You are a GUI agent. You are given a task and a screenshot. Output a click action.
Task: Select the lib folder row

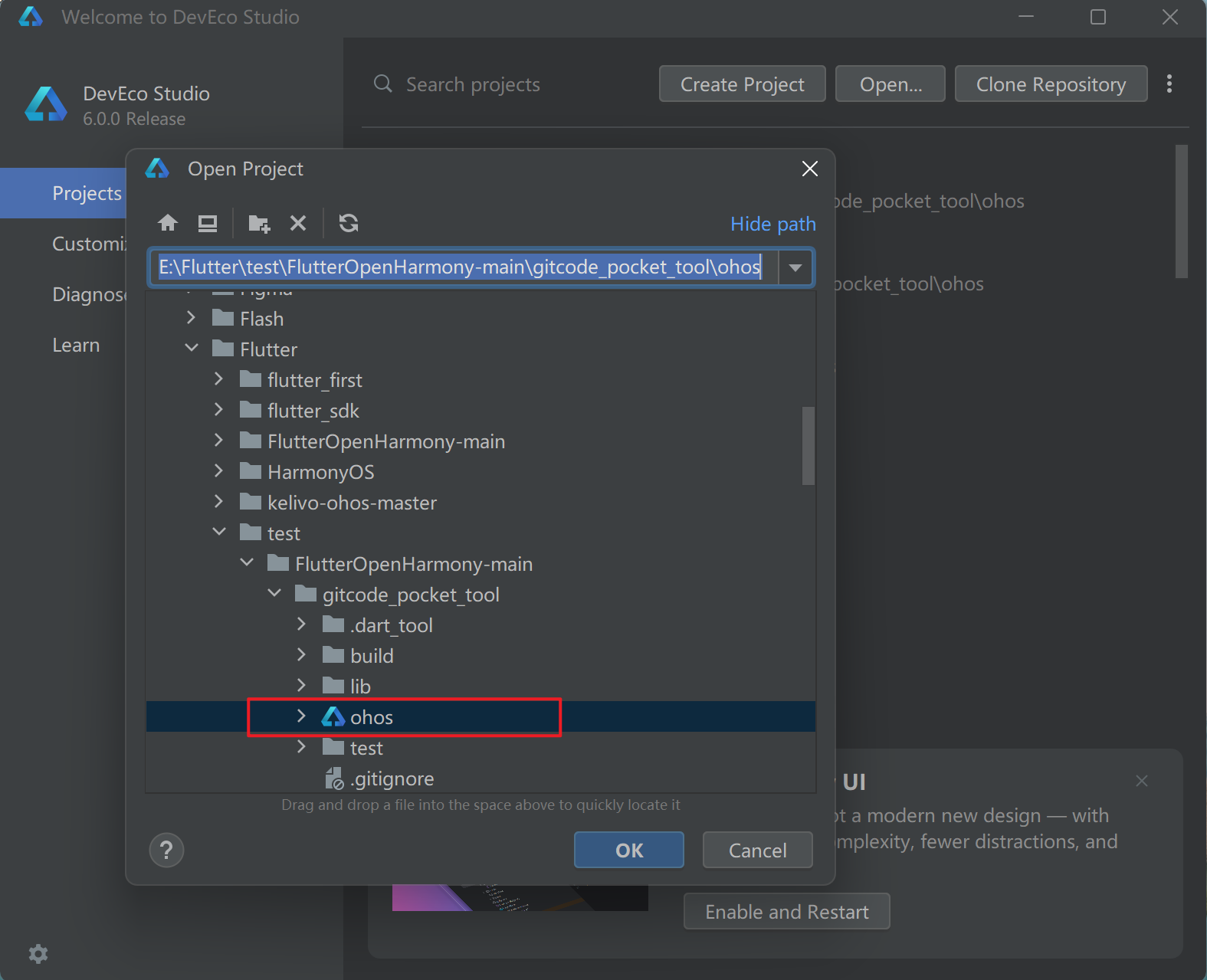tap(481, 686)
